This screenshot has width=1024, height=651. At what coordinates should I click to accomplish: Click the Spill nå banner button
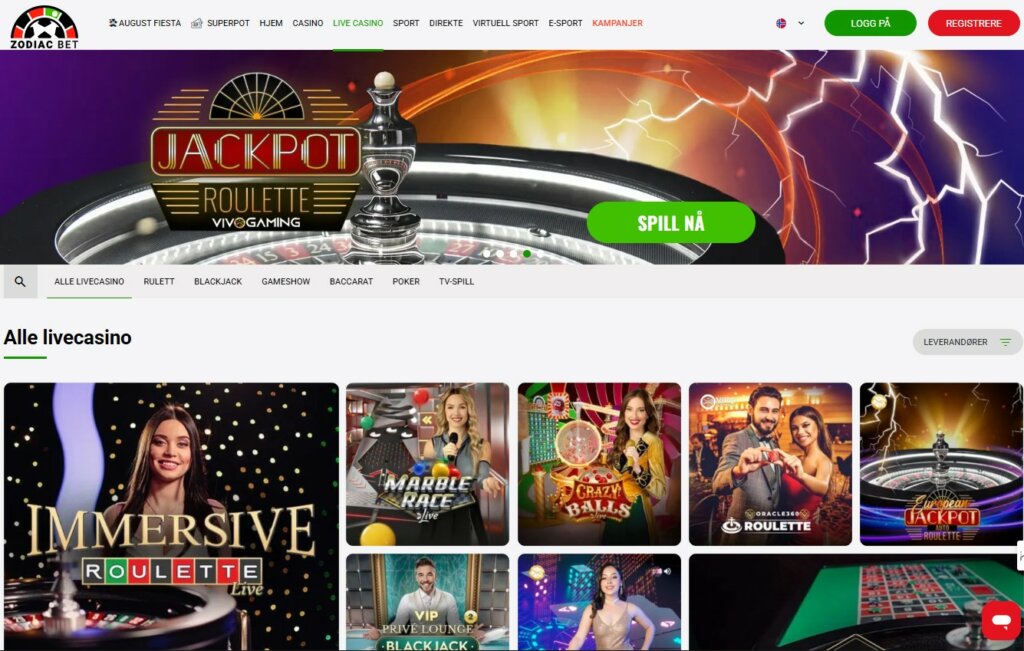[671, 223]
